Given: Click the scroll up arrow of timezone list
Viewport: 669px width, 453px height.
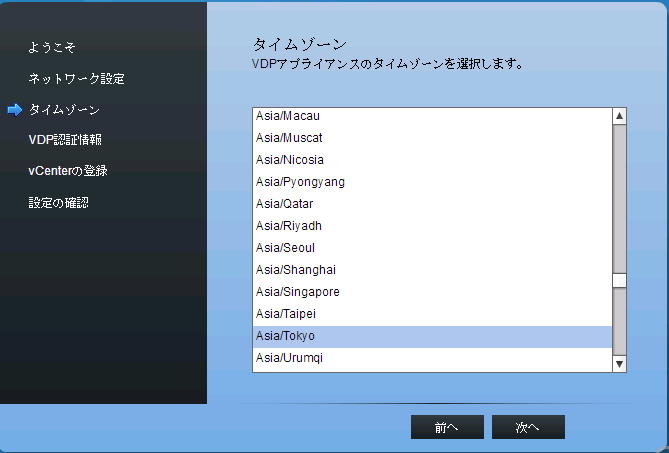Looking at the screenshot, I should click(619, 116).
